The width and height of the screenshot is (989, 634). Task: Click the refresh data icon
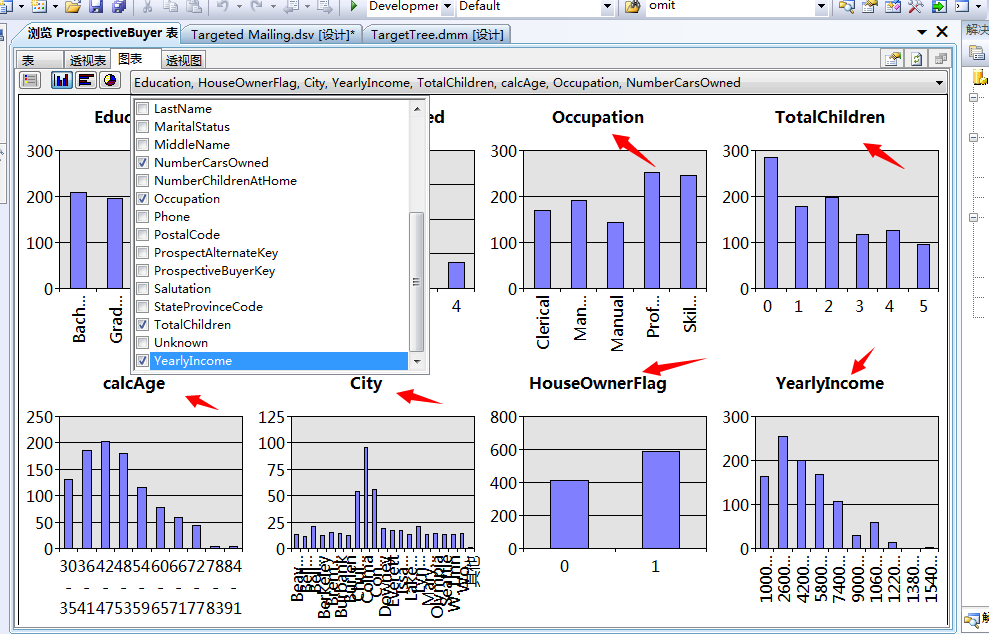point(916,59)
